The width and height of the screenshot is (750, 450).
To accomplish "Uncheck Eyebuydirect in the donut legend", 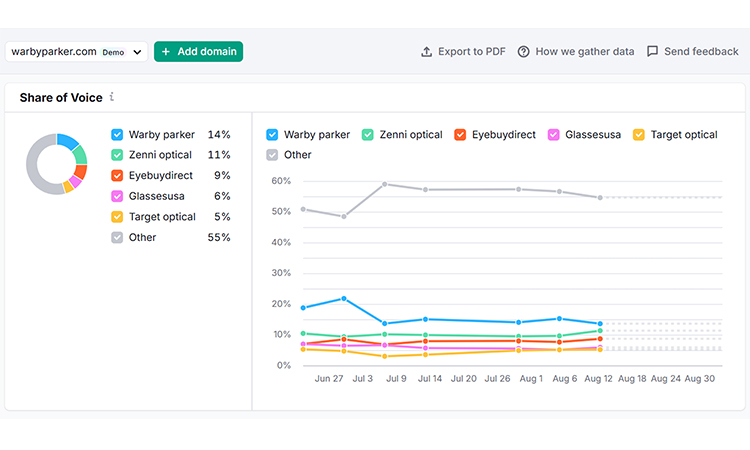I will coord(117,176).
